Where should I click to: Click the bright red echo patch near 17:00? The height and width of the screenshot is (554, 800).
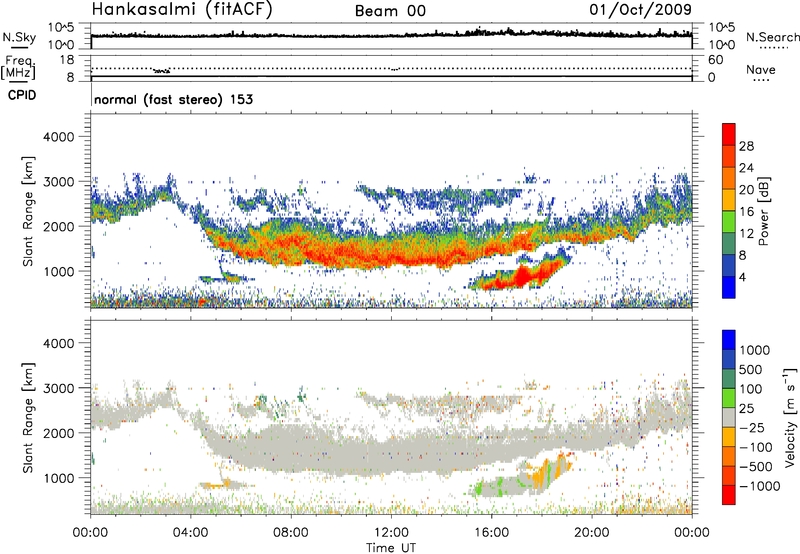coord(521,275)
